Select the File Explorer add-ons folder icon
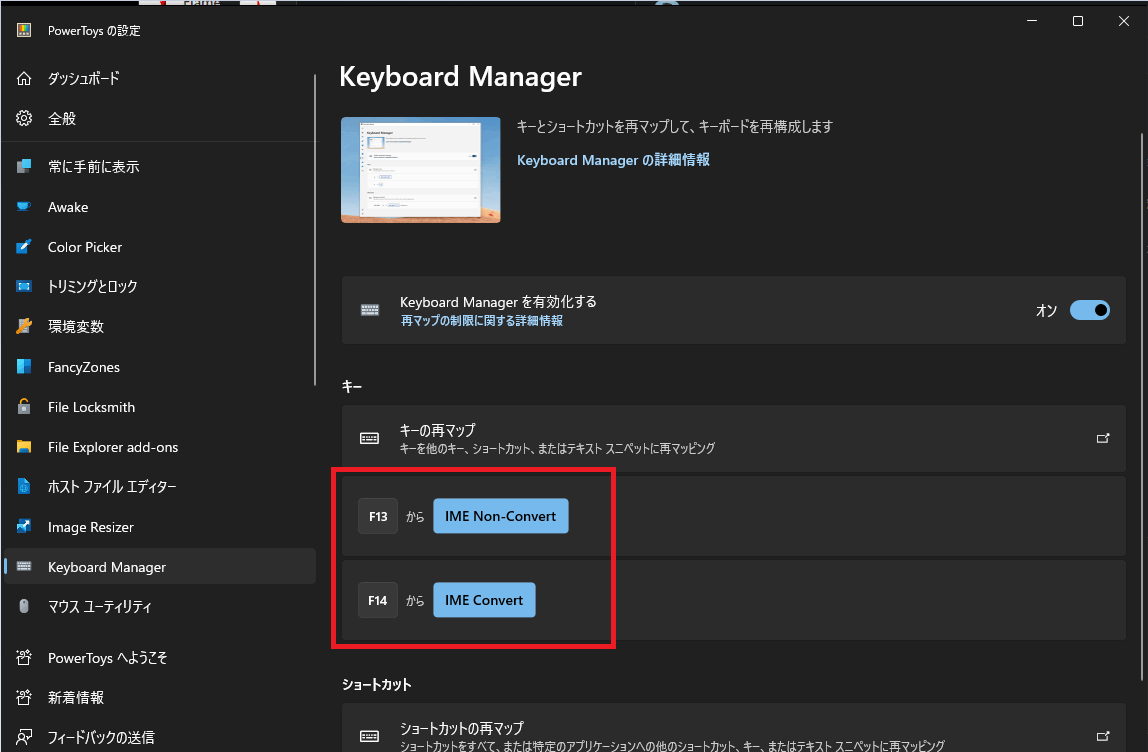 pyautogui.click(x=24, y=447)
